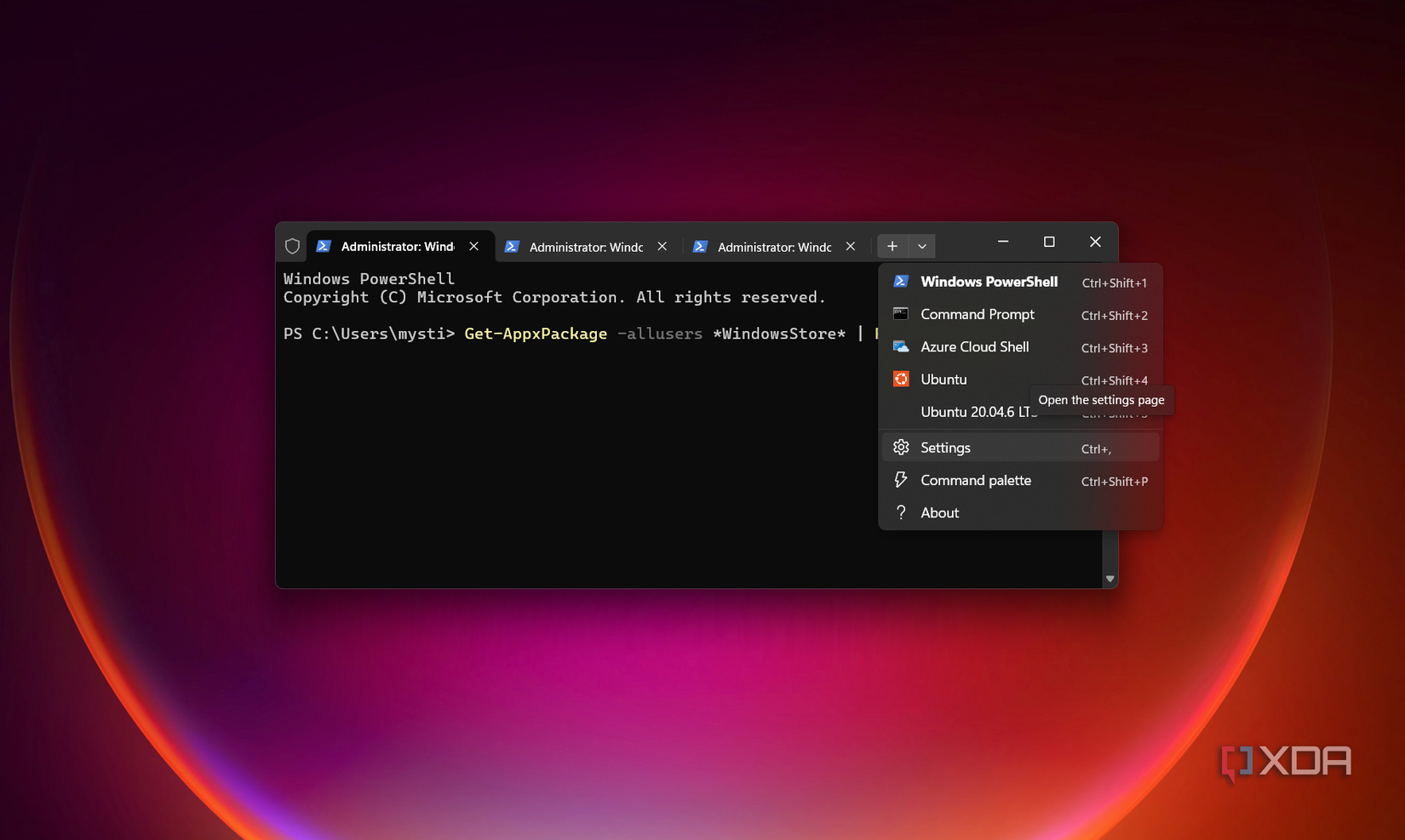Click the Windows PowerShell menu icon
Image resolution: width=1405 pixels, height=840 pixels.
(x=901, y=281)
